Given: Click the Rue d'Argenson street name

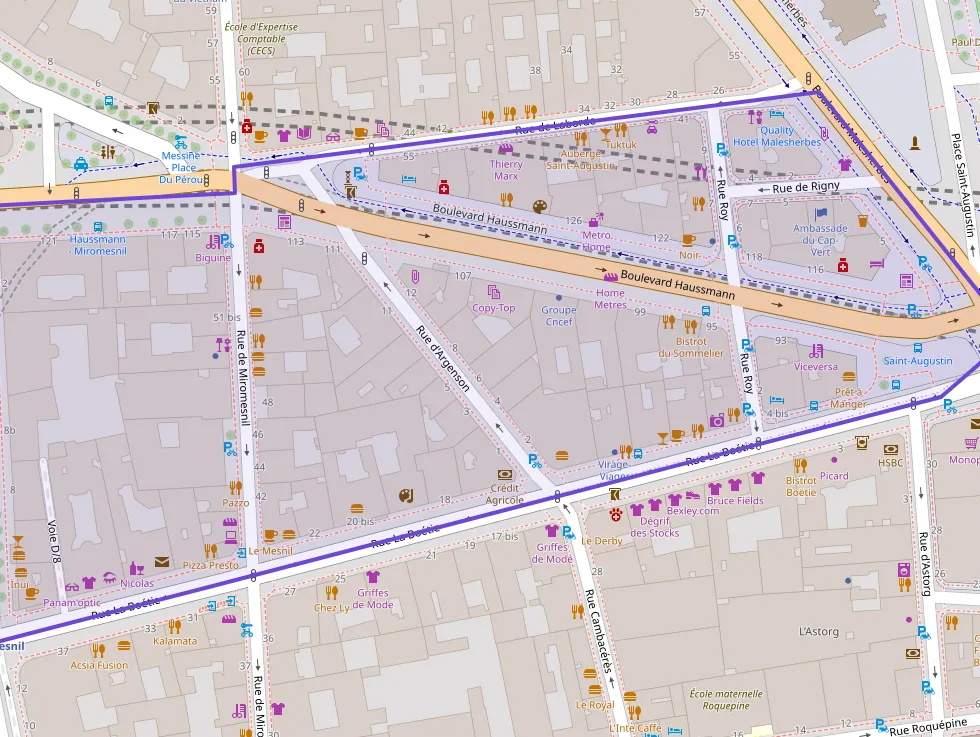Looking at the screenshot, I should (443, 359).
